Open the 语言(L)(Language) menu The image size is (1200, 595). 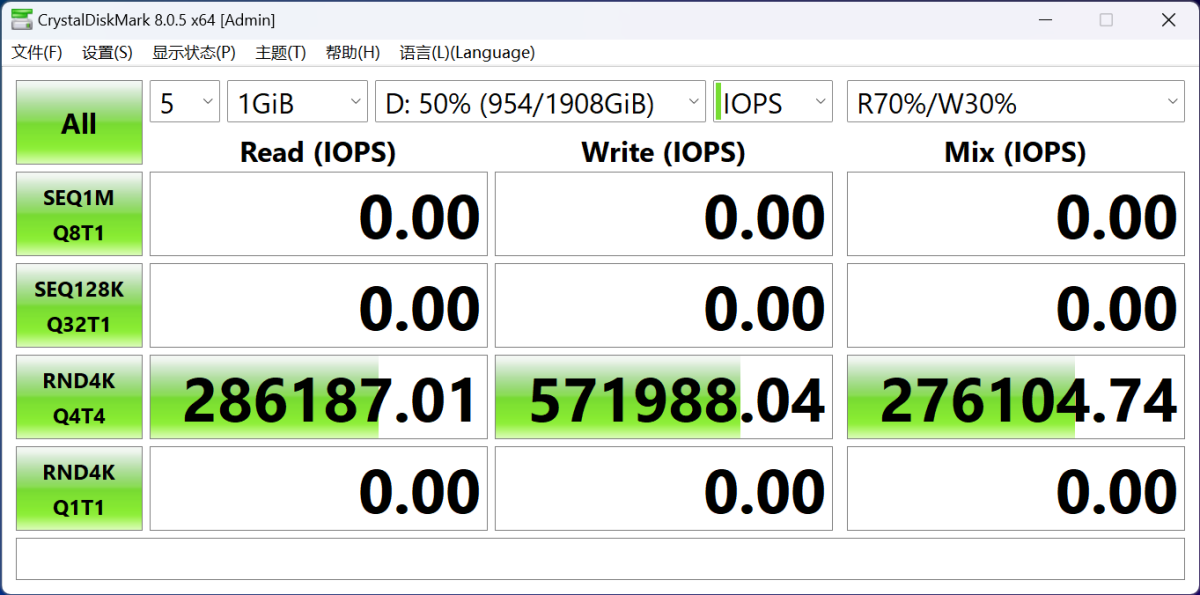point(467,53)
